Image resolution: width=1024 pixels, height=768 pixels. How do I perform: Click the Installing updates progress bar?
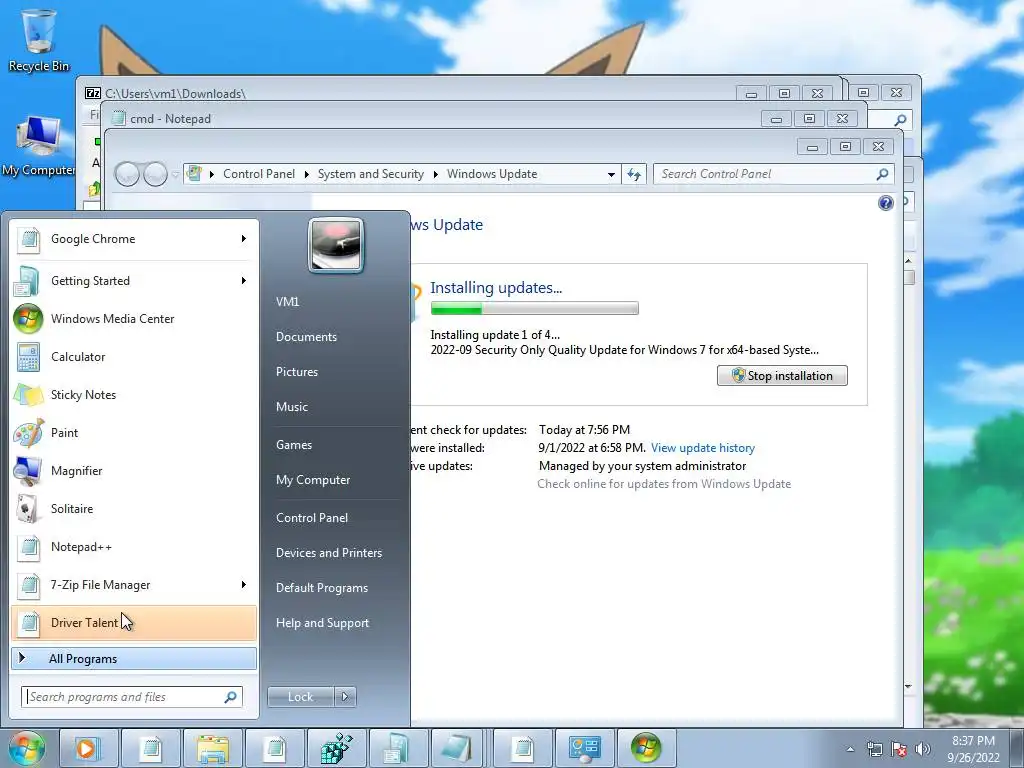click(534, 308)
